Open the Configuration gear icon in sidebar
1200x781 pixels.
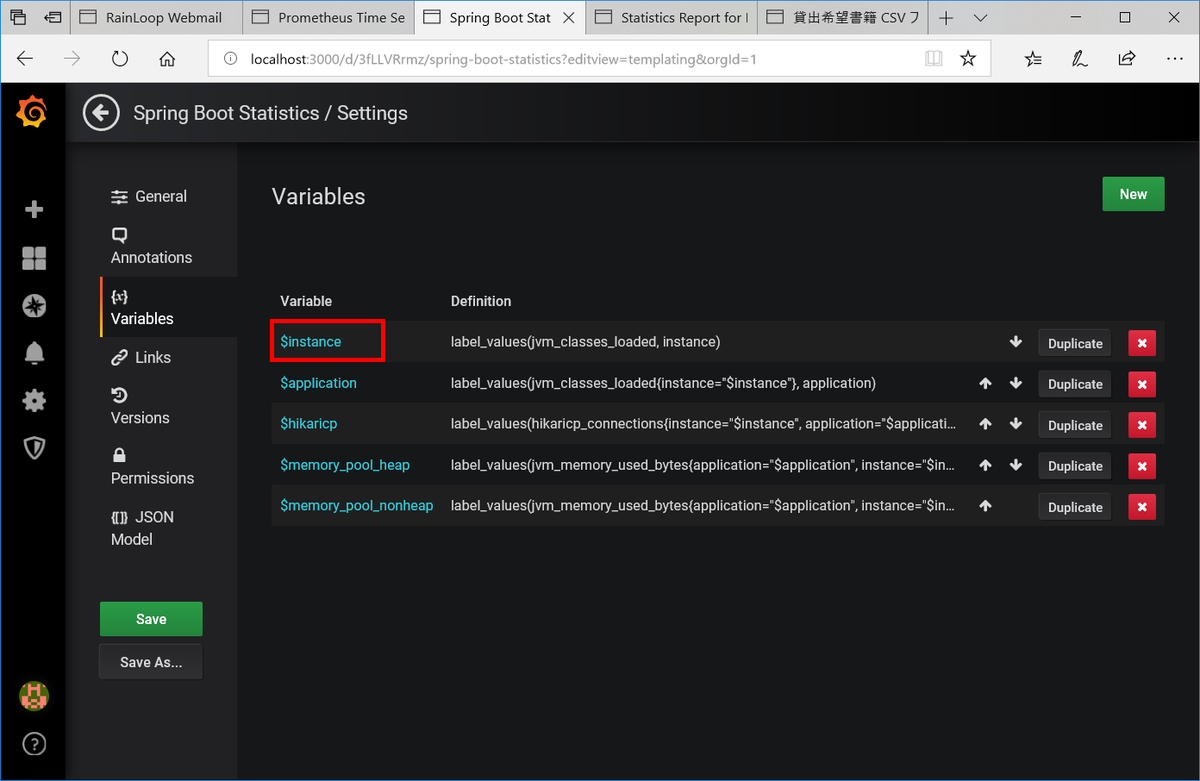[34, 401]
